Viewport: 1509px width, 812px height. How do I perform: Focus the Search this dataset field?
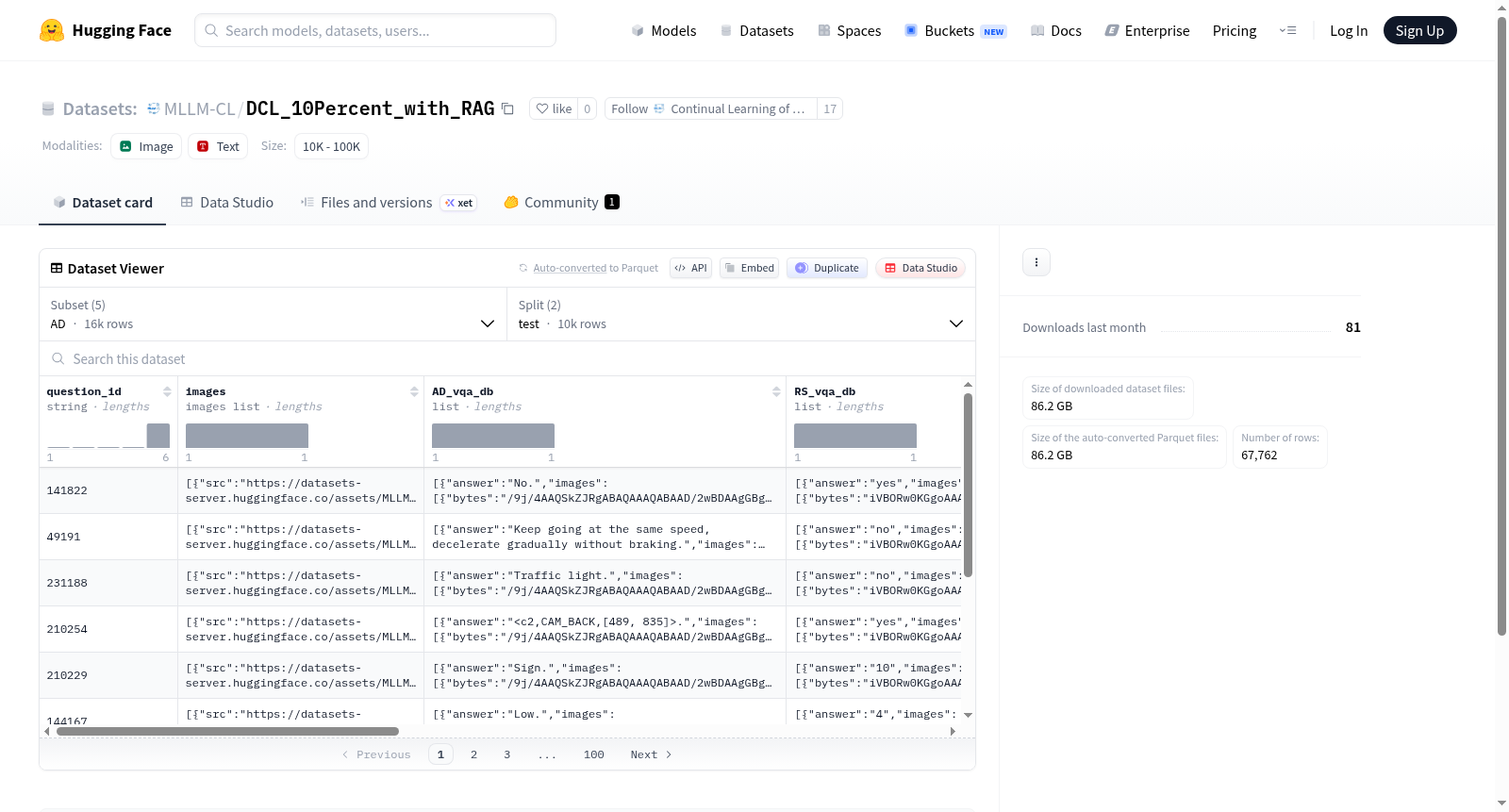tap(507, 358)
